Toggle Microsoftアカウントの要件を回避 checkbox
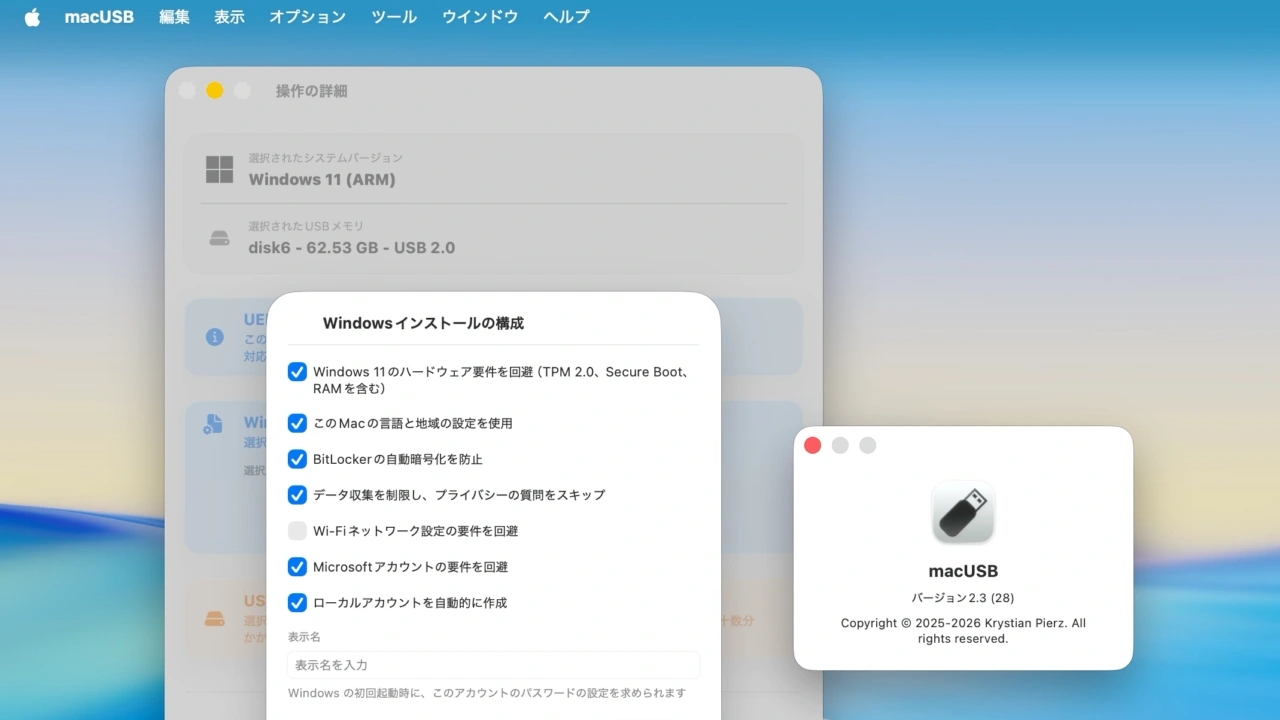The image size is (1280, 720). tap(297, 567)
